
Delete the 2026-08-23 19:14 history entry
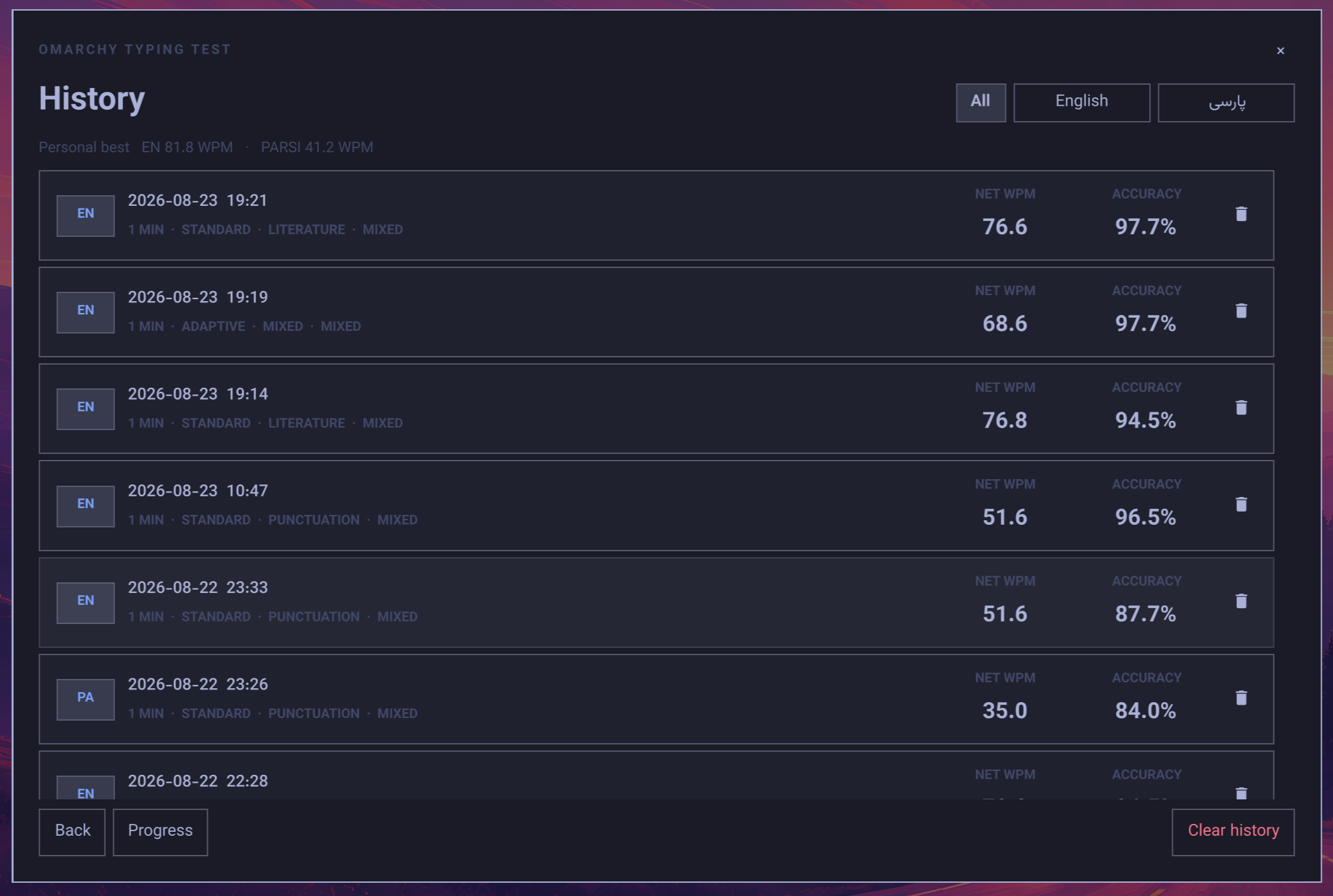pos(1241,407)
